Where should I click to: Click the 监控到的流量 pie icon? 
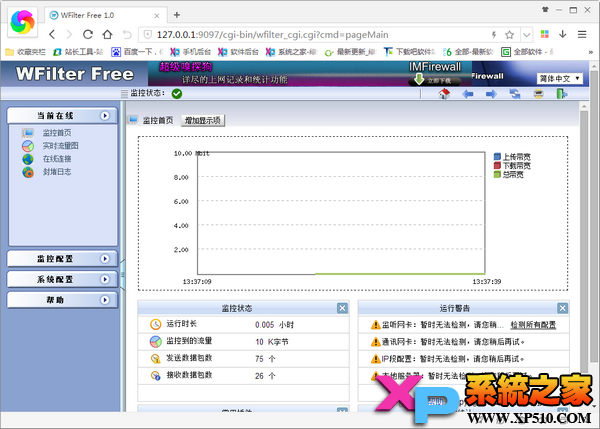pyautogui.click(x=155, y=341)
